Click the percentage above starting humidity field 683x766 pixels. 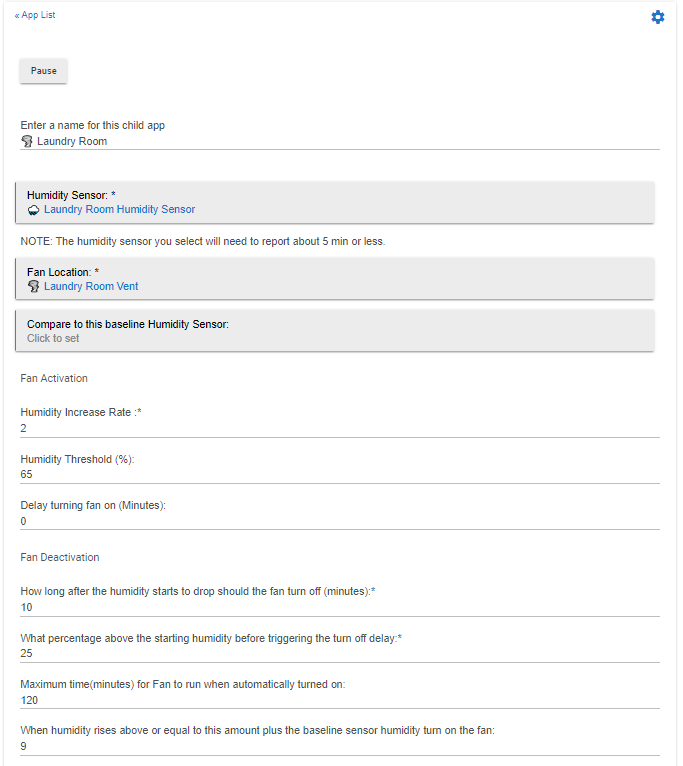[340, 653]
